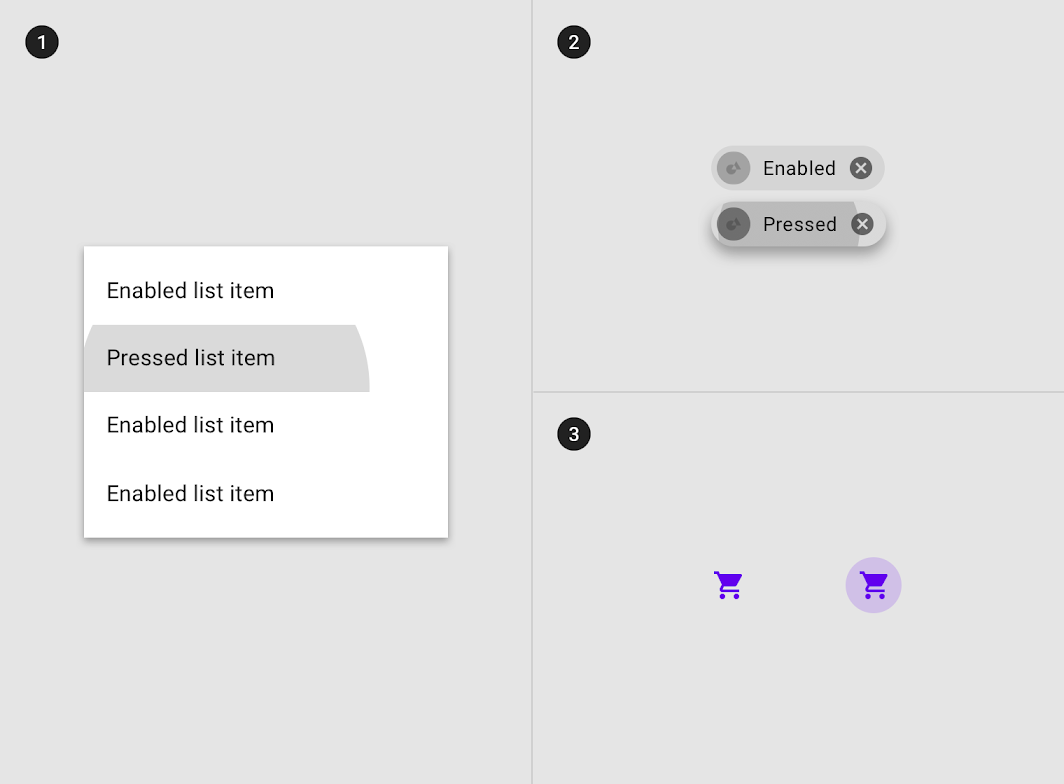The width and height of the screenshot is (1064, 784).
Task: Click the Enabled chip label text
Action: click(x=799, y=168)
